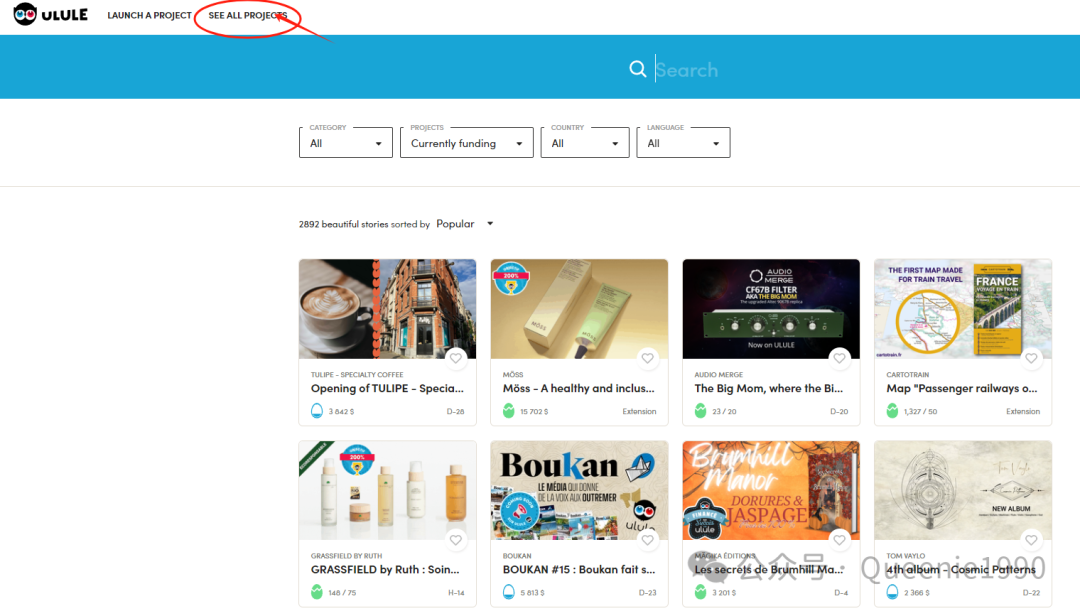
Task: Click the CARTOTRAIN creator label
Action: pos(908,375)
